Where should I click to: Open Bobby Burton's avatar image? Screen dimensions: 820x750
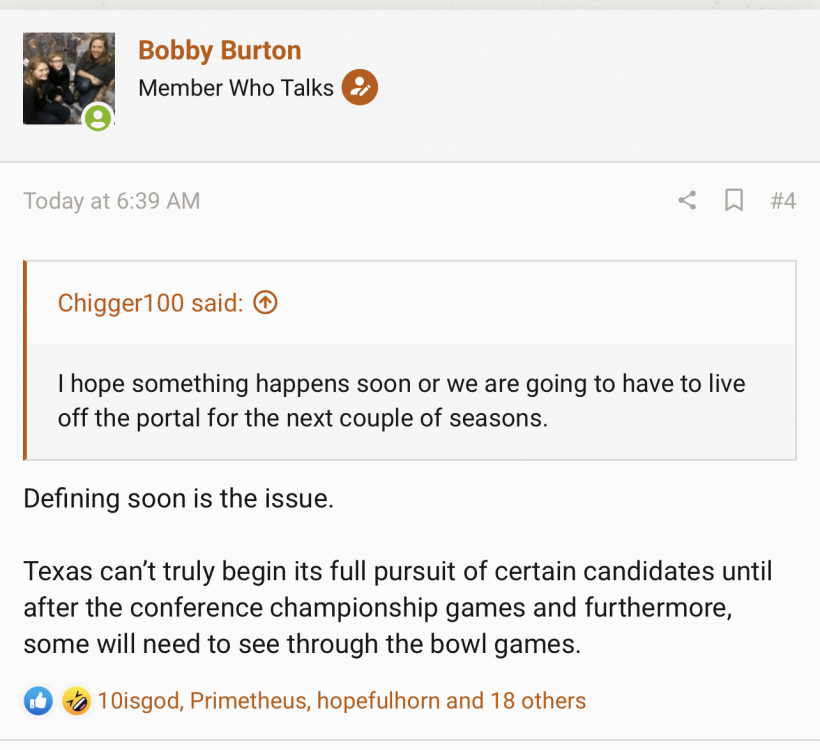click(68, 78)
